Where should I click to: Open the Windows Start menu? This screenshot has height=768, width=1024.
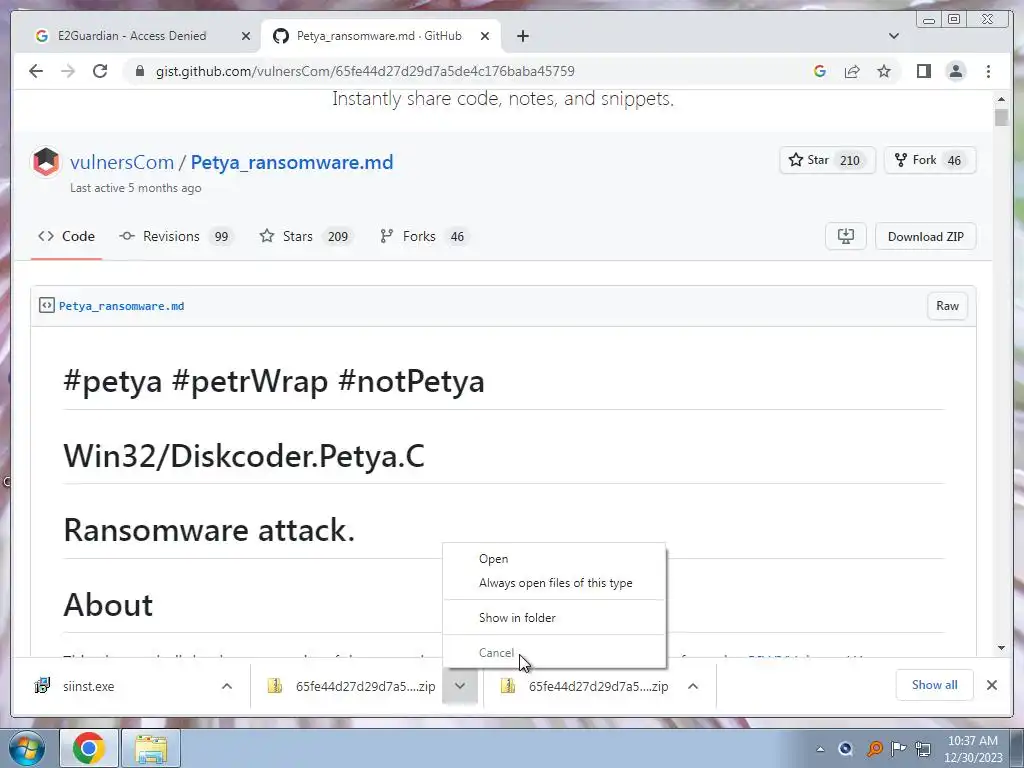coord(26,748)
